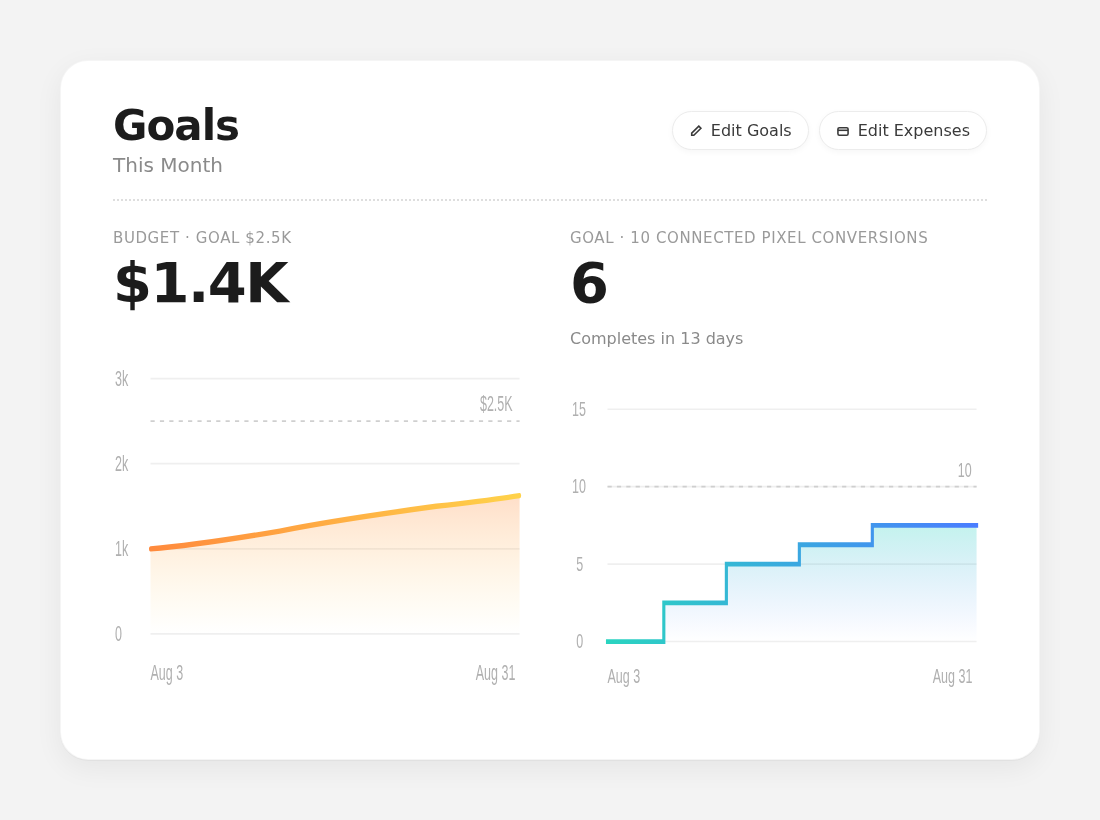Open the Edit Expenses button
Screen dimensions: 1100x820
tap(903, 130)
